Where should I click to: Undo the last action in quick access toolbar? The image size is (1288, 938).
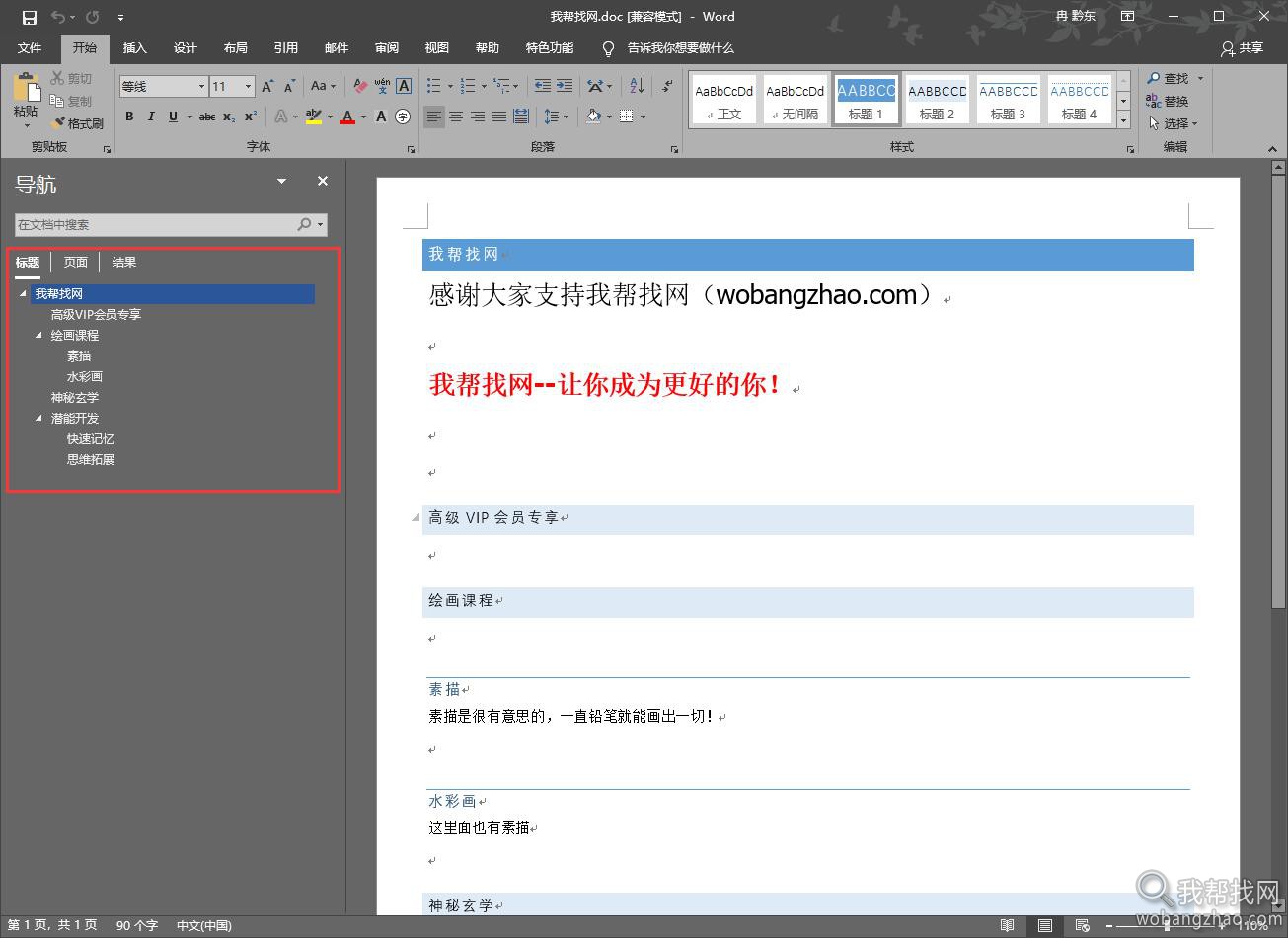(x=57, y=17)
